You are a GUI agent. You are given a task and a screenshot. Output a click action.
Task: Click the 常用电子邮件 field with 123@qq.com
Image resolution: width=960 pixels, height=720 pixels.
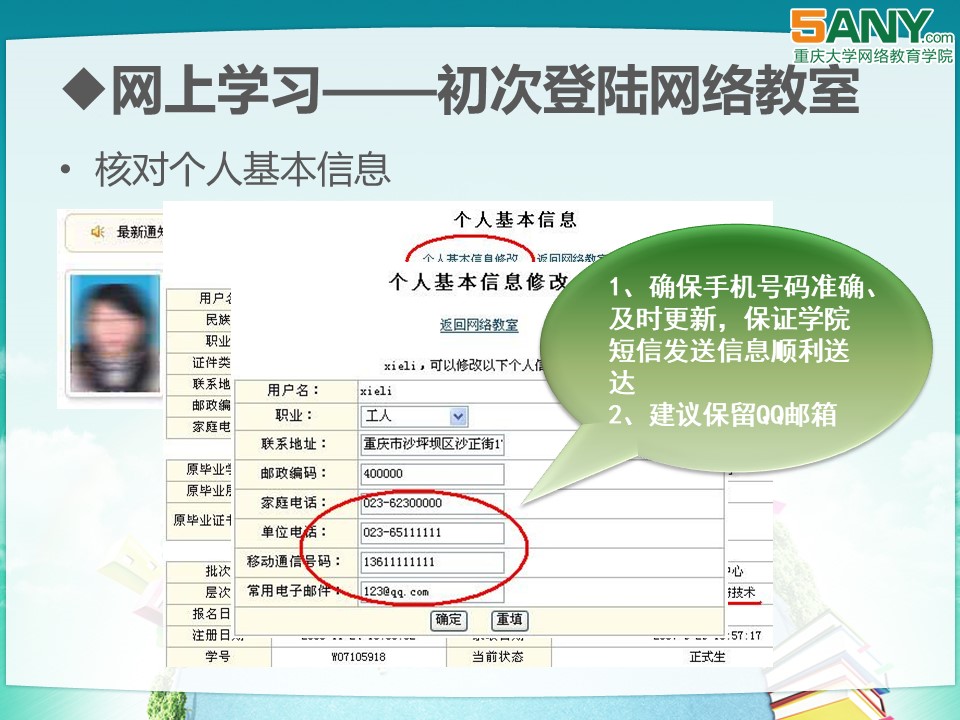point(432,591)
